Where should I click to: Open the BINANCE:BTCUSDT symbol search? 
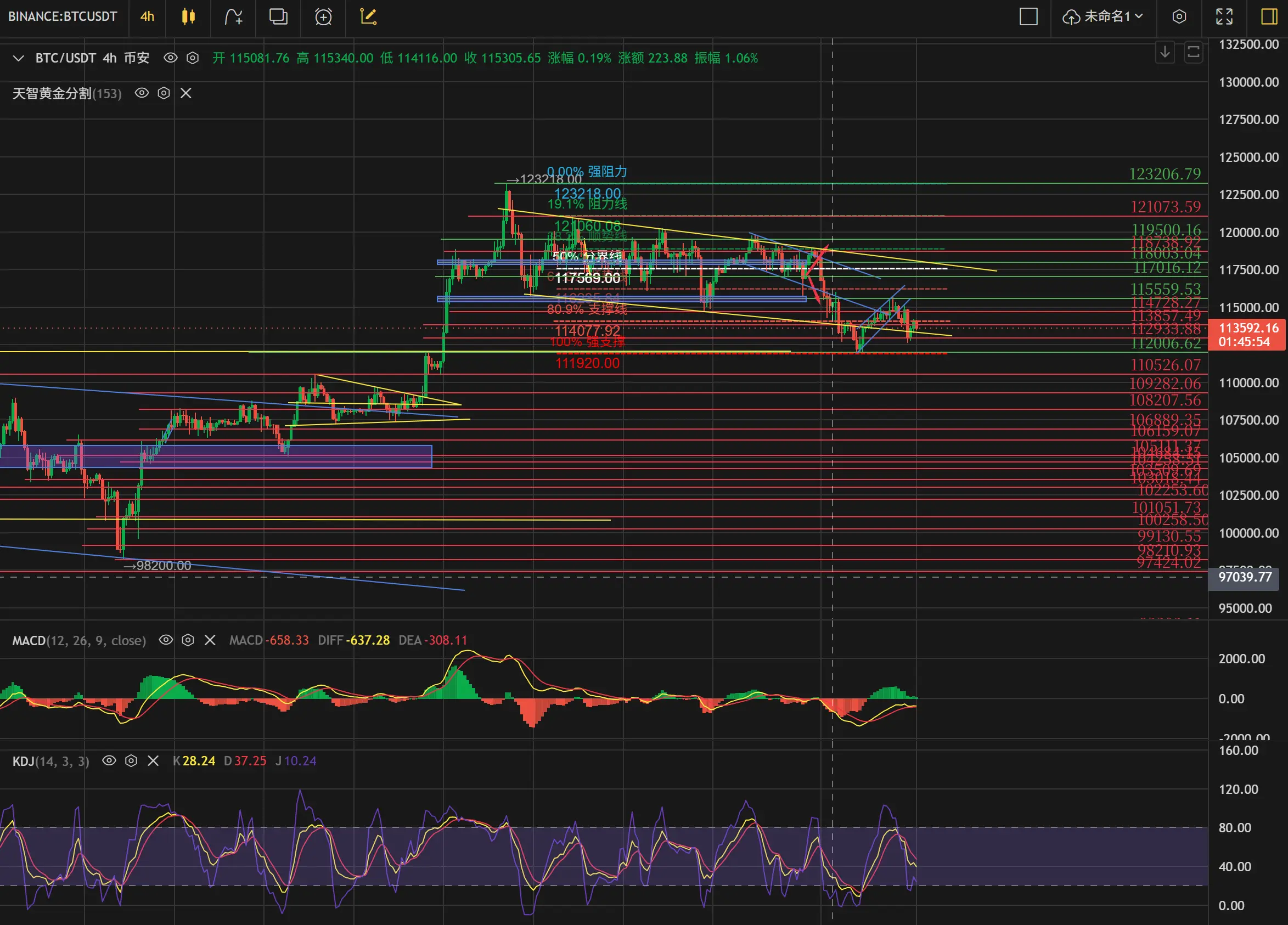[63, 16]
